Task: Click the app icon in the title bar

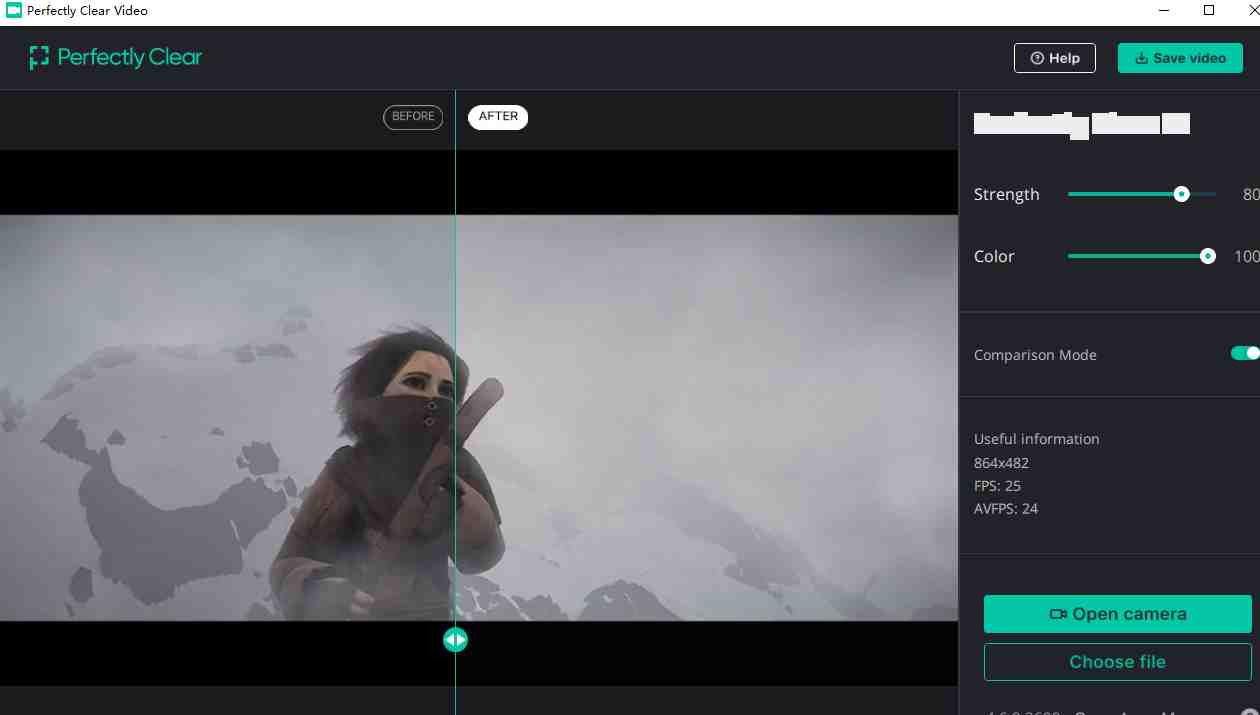Action: pyautogui.click(x=13, y=10)
